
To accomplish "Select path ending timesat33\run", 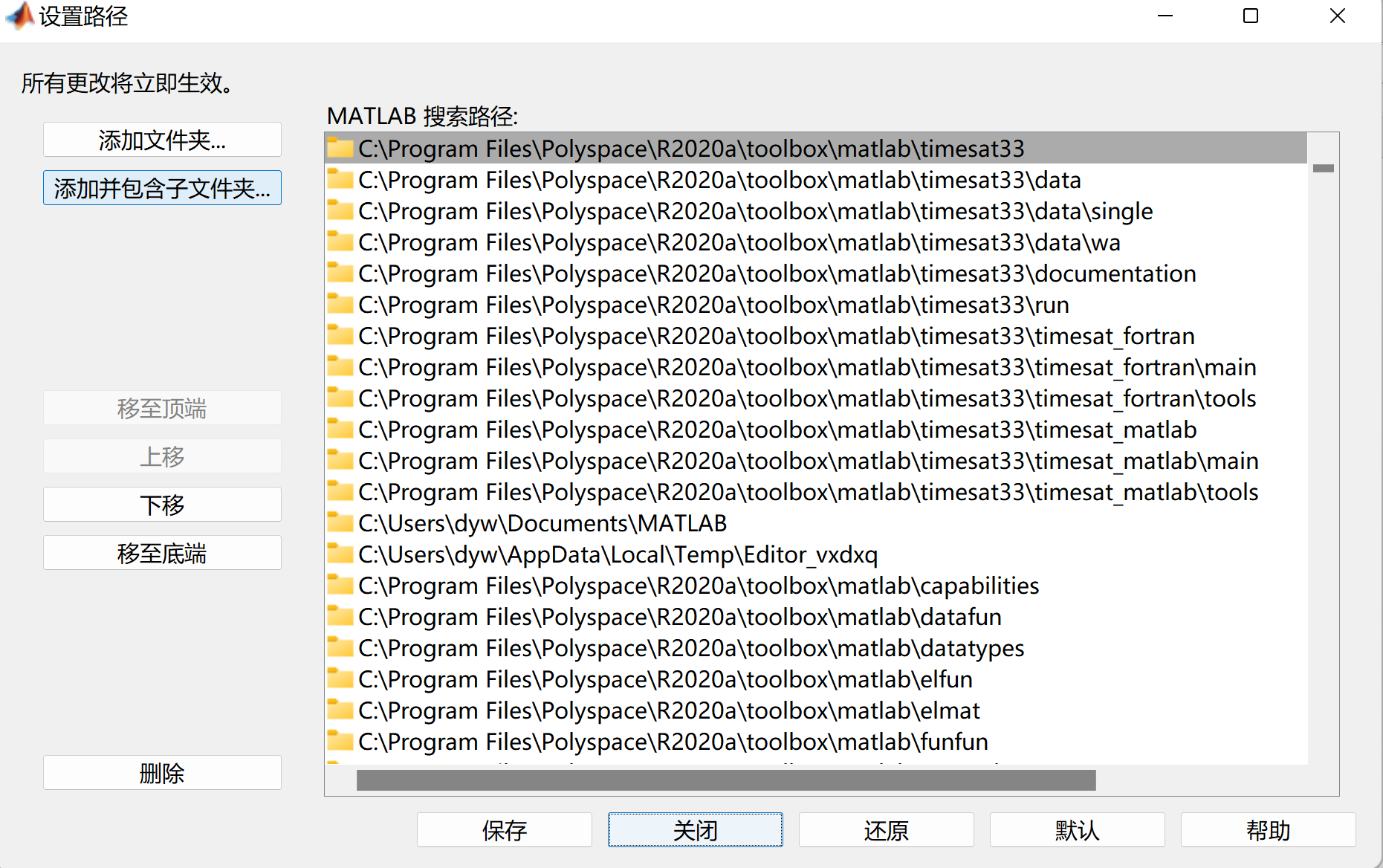I will (713, 305).
